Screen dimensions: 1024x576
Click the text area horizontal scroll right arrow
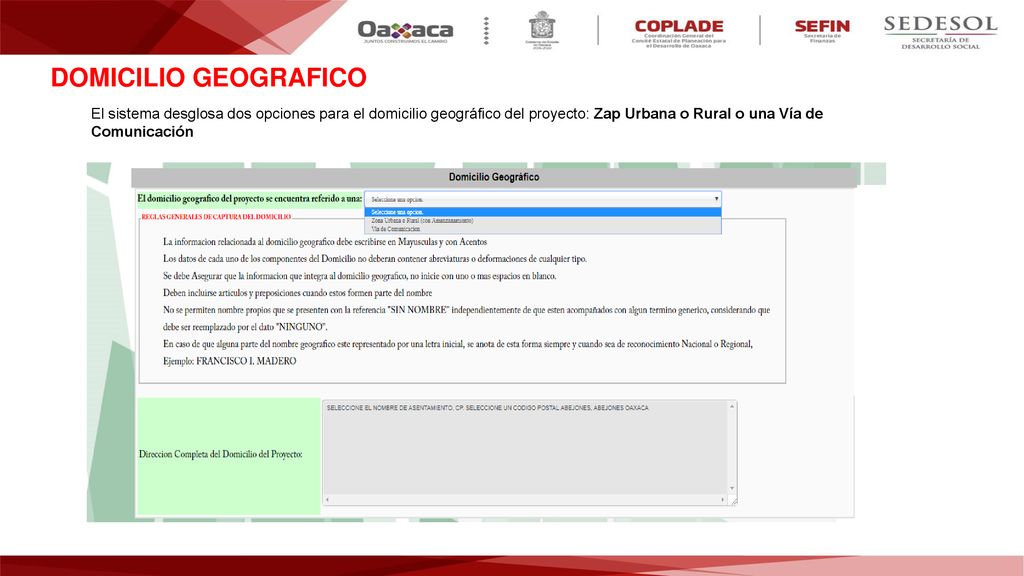tap(722, 500)
